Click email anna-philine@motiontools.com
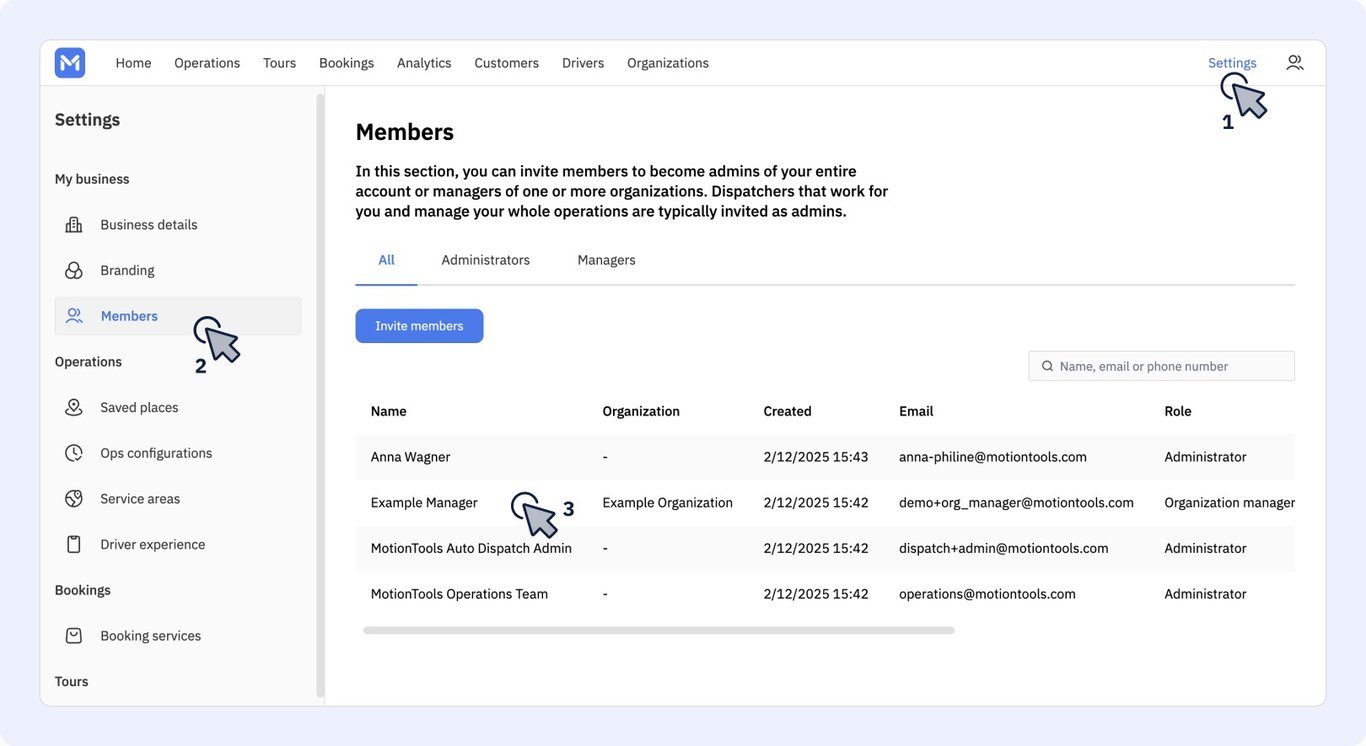Viewport: 1366px width, 746px height. click(993, 457)
